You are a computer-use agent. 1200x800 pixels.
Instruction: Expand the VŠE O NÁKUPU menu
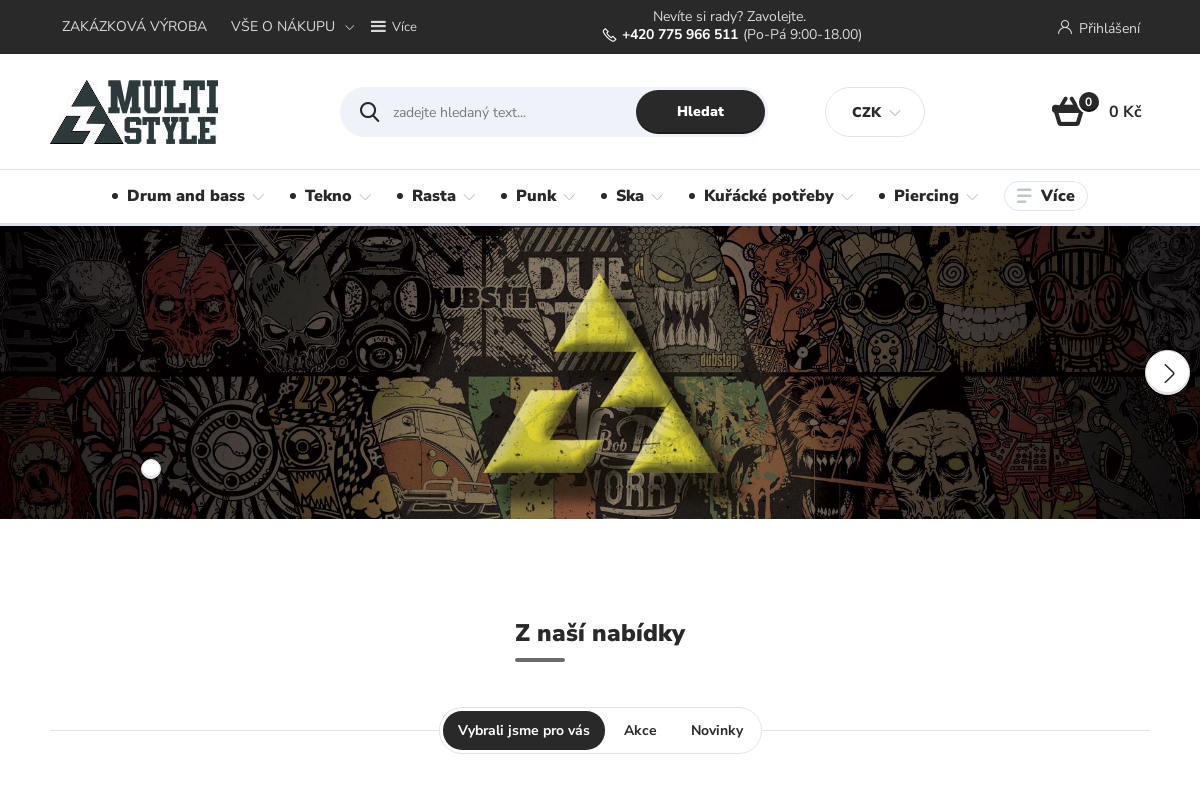click(x=292, y=27)
